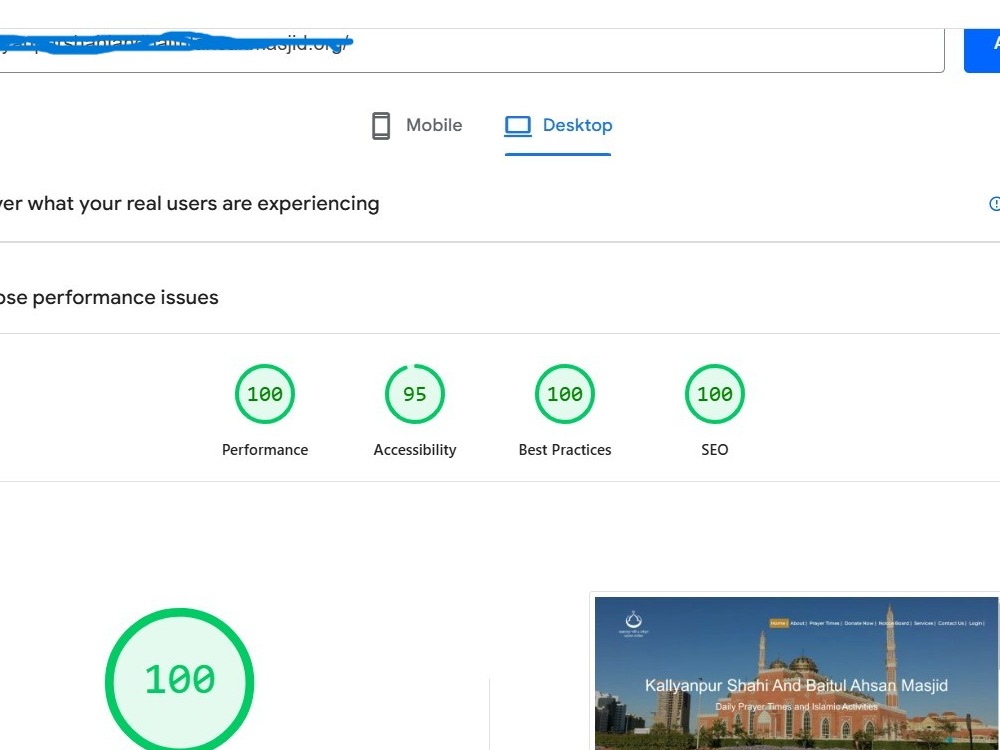The height and width of the screenshot is (750, 1000).
Task: Switch to the Mobile tab label
Action: 434,125
